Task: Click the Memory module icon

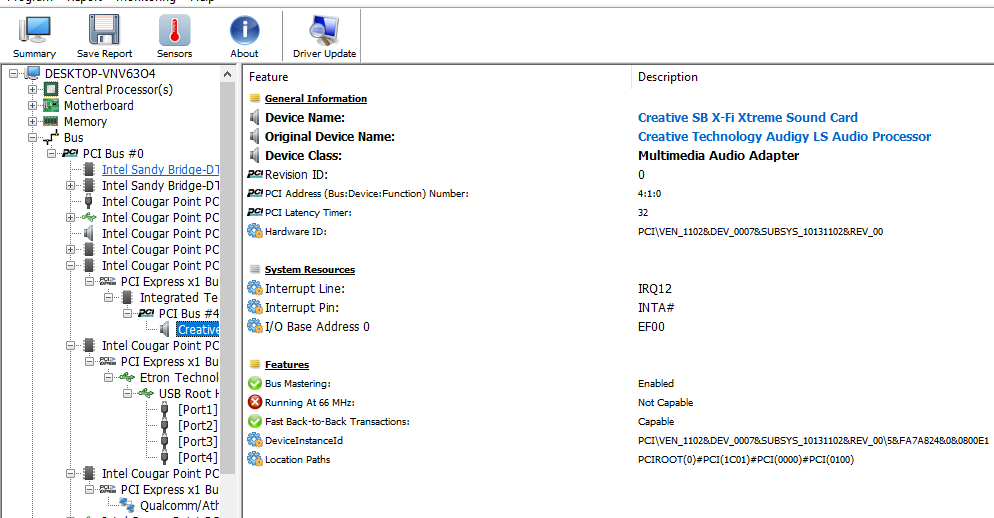Action: tap(51, 121)
